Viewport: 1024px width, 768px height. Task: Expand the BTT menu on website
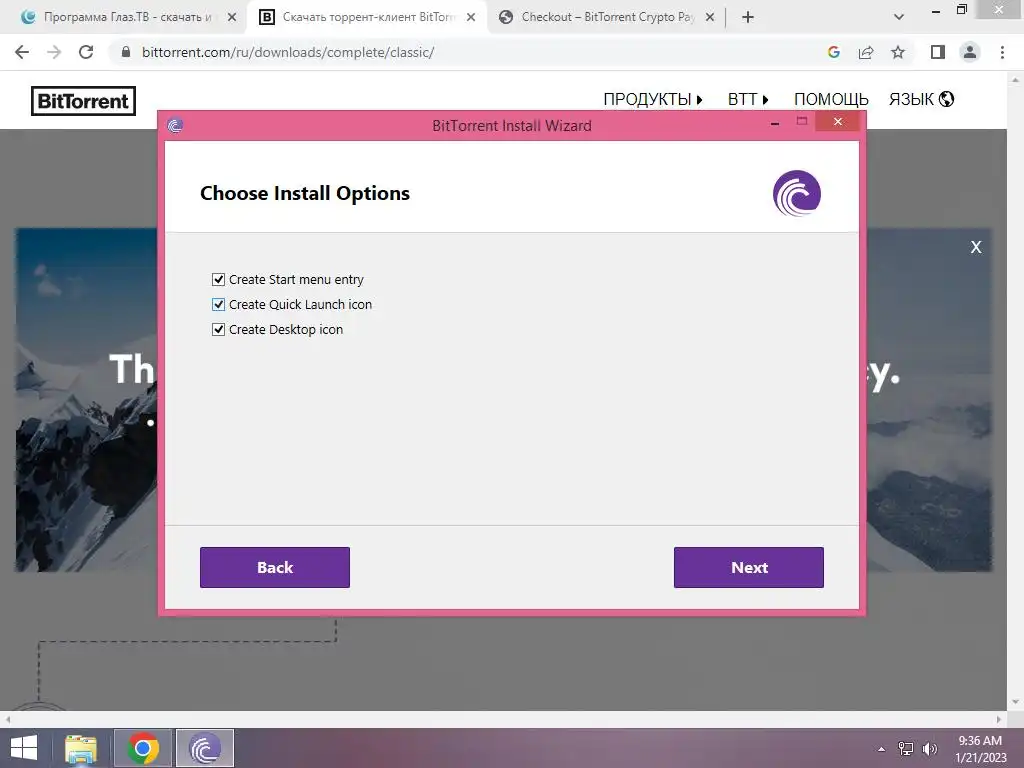point(748,99)
